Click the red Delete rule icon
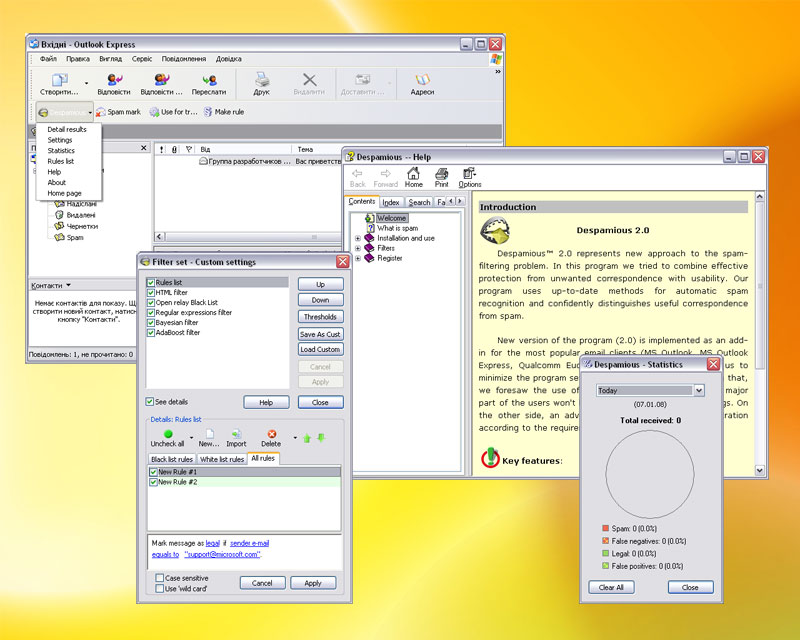The width and height of the screenshot is (800, 640). (x=271, y=434)
